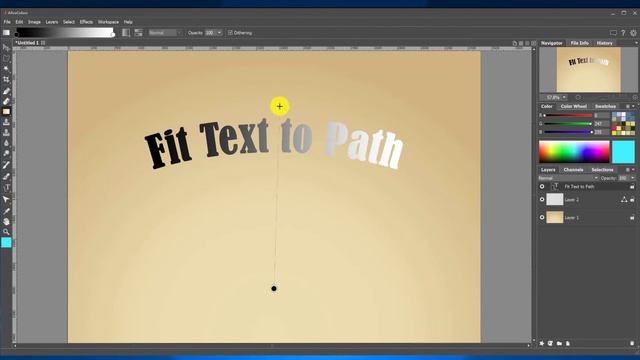Image resolution: width=640 pixels, height=360 pixels.
Task: Switch to the History tab
Action: pos(604,43)
